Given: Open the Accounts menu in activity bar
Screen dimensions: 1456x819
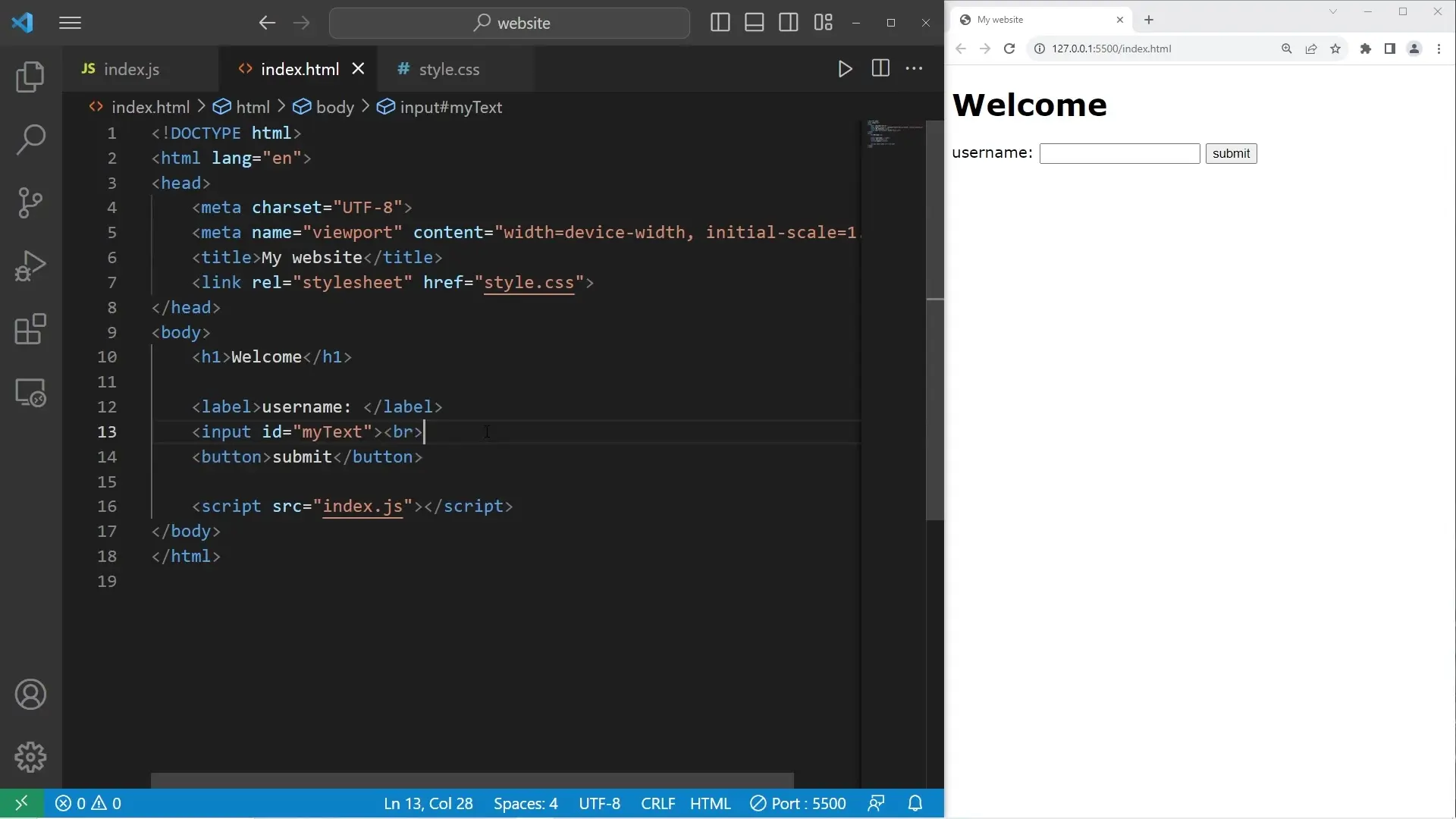Looking at the screenshot, I should click(30, 695).
